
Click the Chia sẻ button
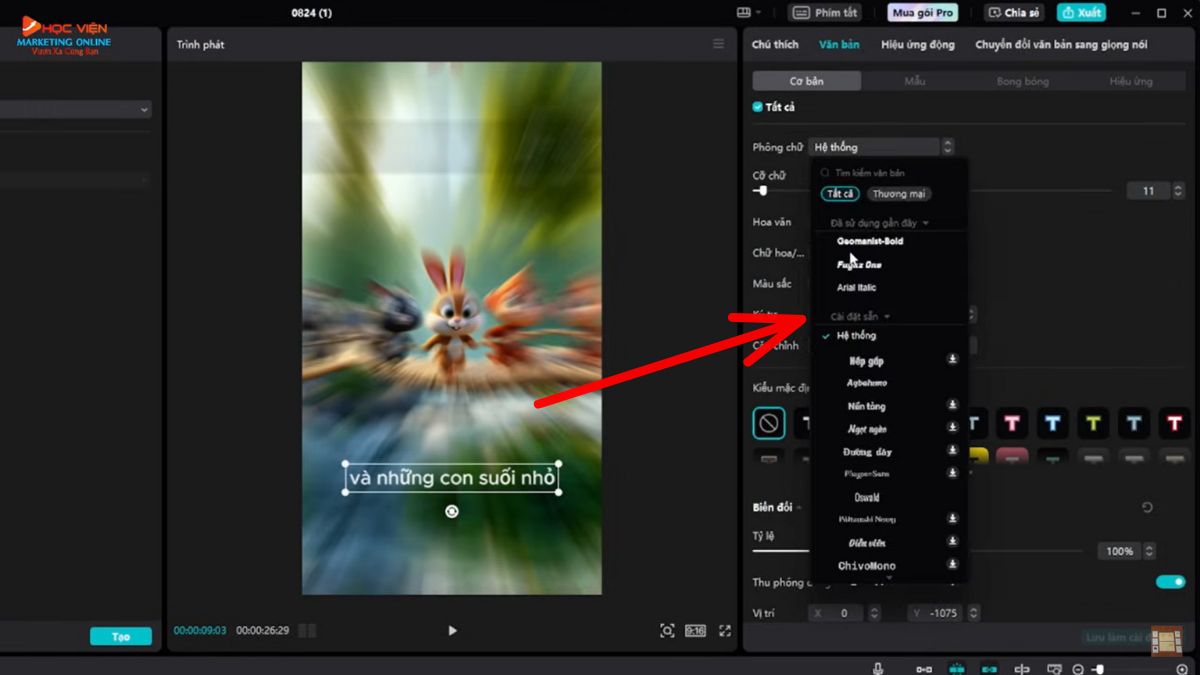[1013, 13]
